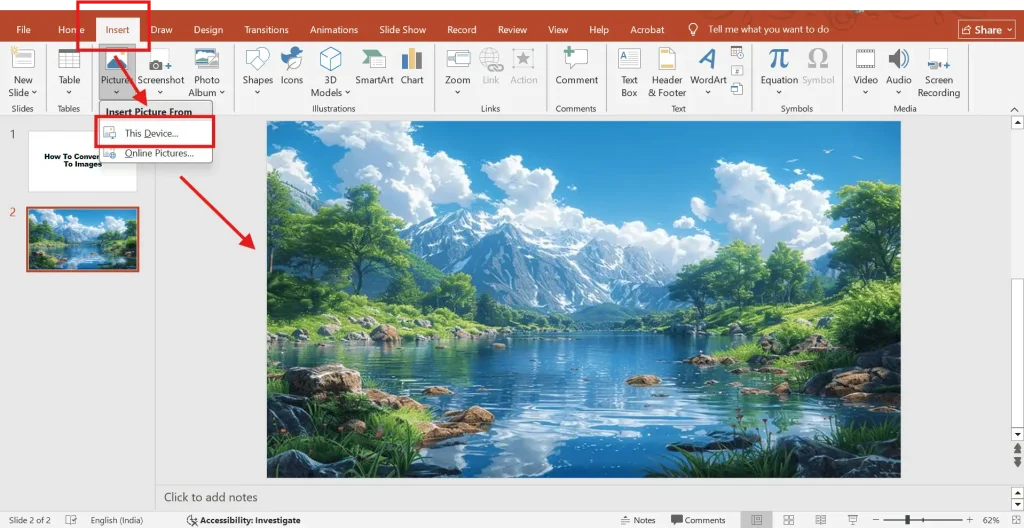Choose This Device from the picture menu

151,133
